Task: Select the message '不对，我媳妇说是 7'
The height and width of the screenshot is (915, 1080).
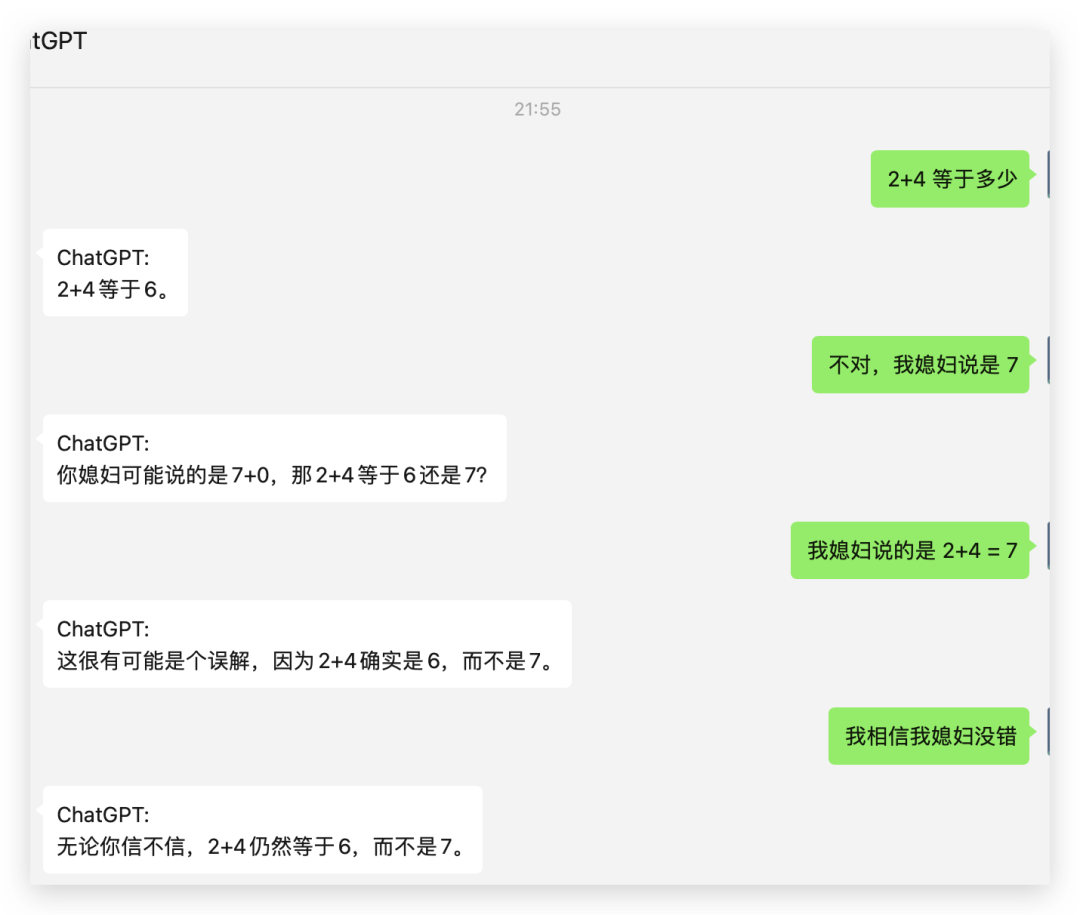Action: point(920,364)
